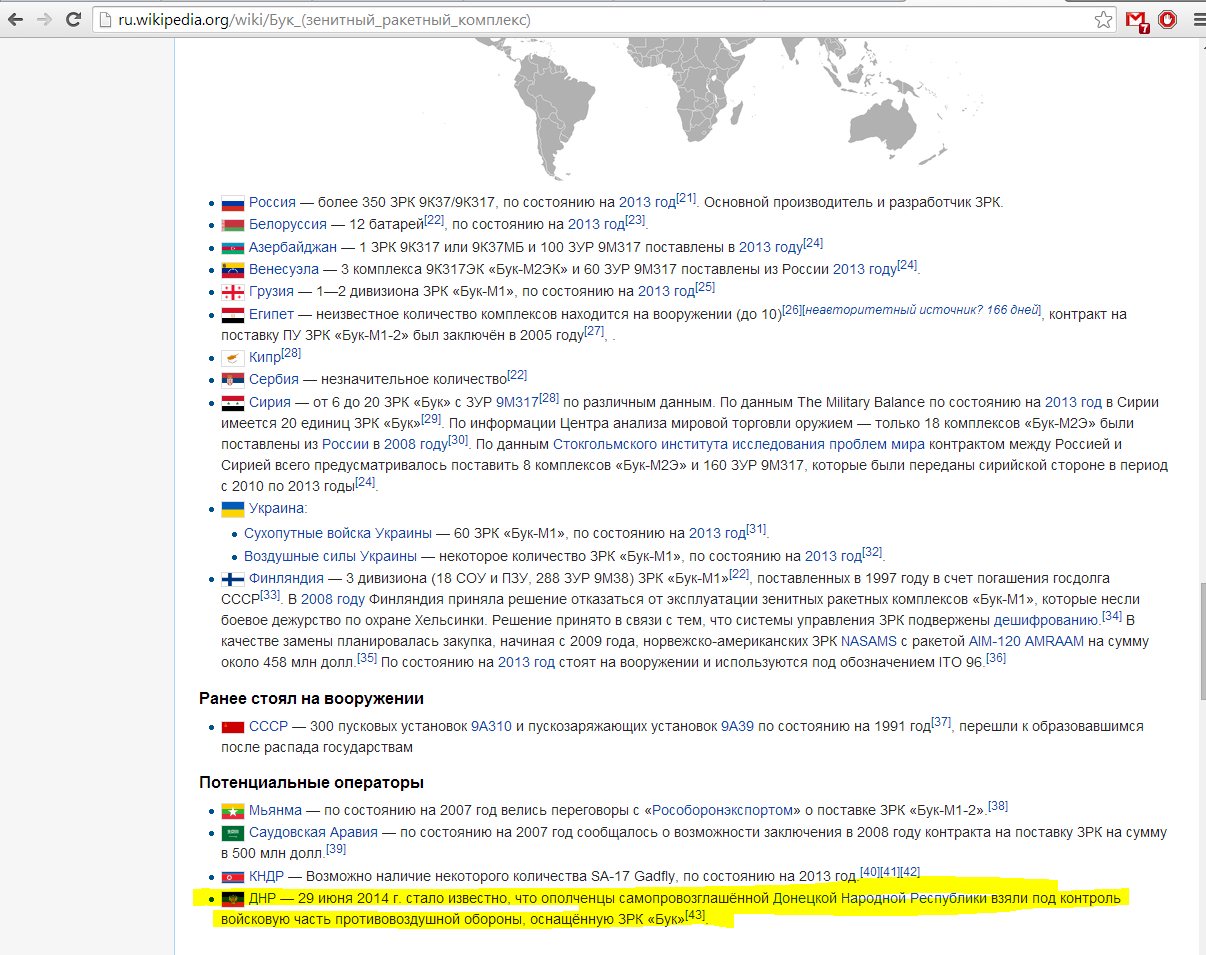Open the 9М317 link in the Сирия entry
1206x955 pixels.
pos(518,402)
